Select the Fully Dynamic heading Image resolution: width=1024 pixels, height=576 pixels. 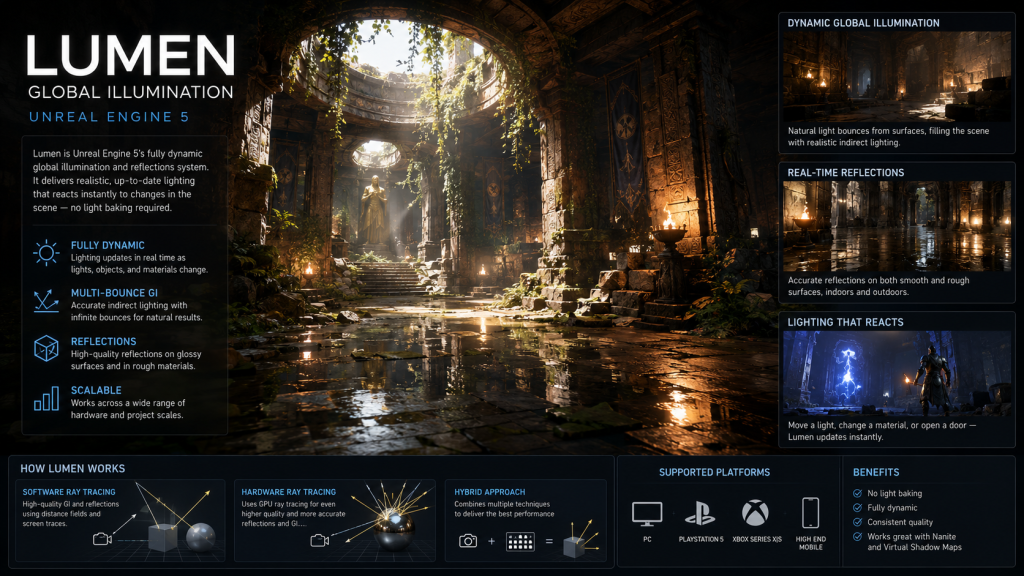click(x=108, y=245)
